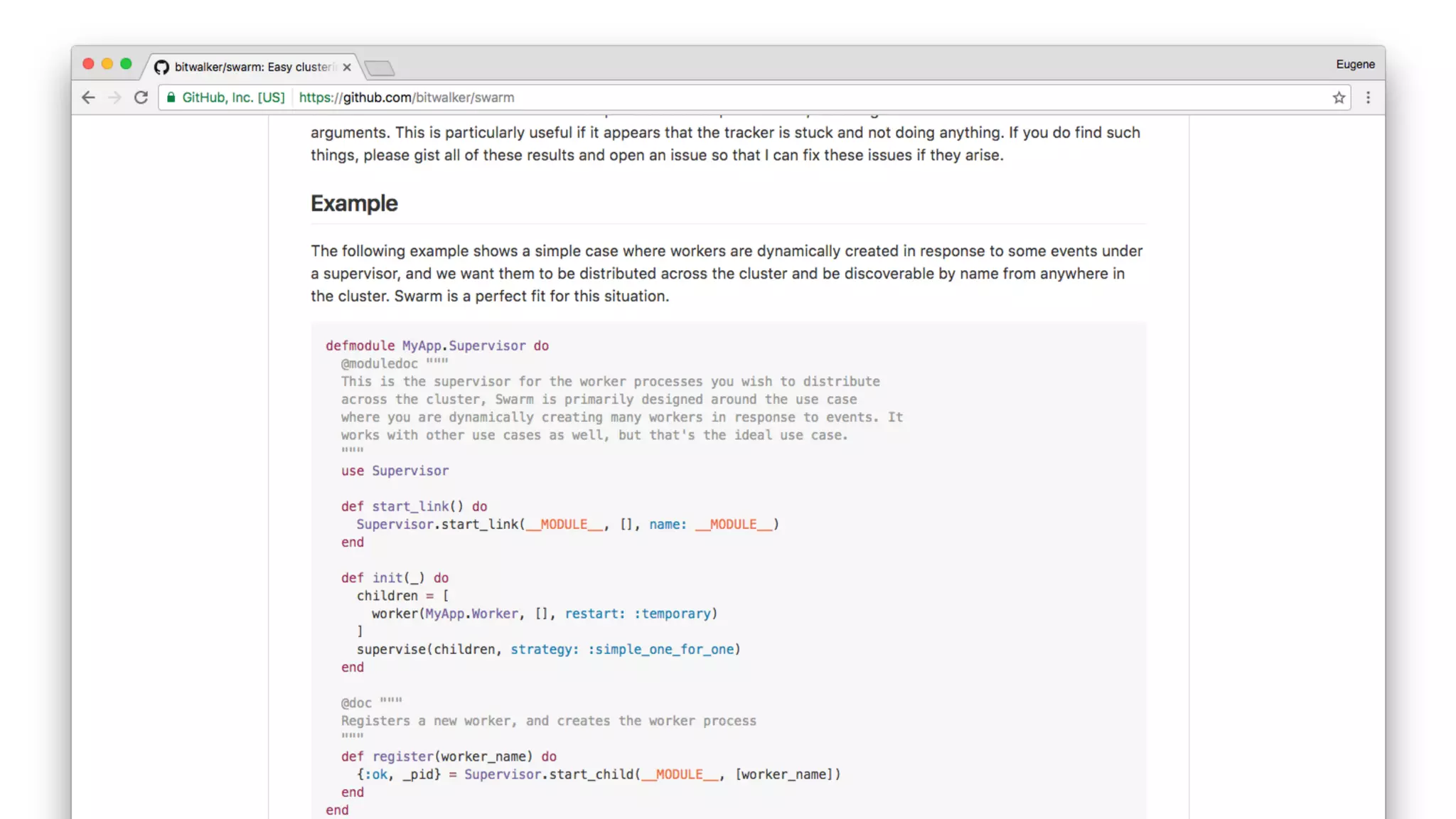Minimize the window with the yellow button
The height and width of the screenshot is (819, 1456).
coord(107,64)
